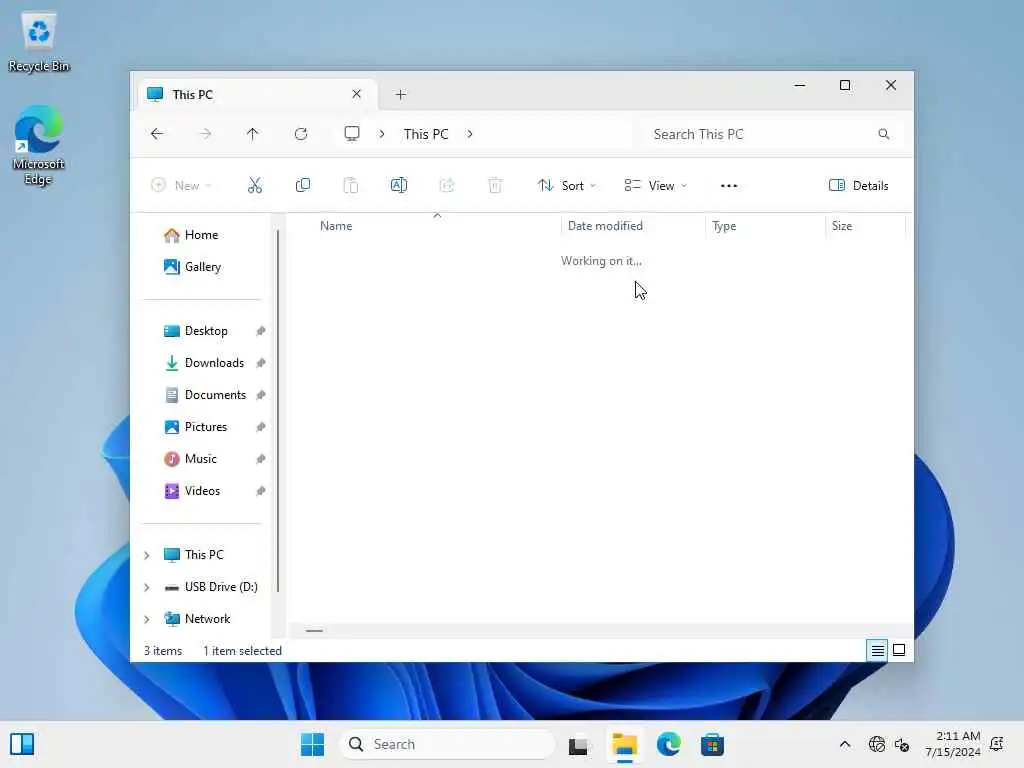Image resolution: width=1024 pixels, height=768 pixels.
Task: Close the This PC tab
Action: pyautogui.click(x=357, y=94)
